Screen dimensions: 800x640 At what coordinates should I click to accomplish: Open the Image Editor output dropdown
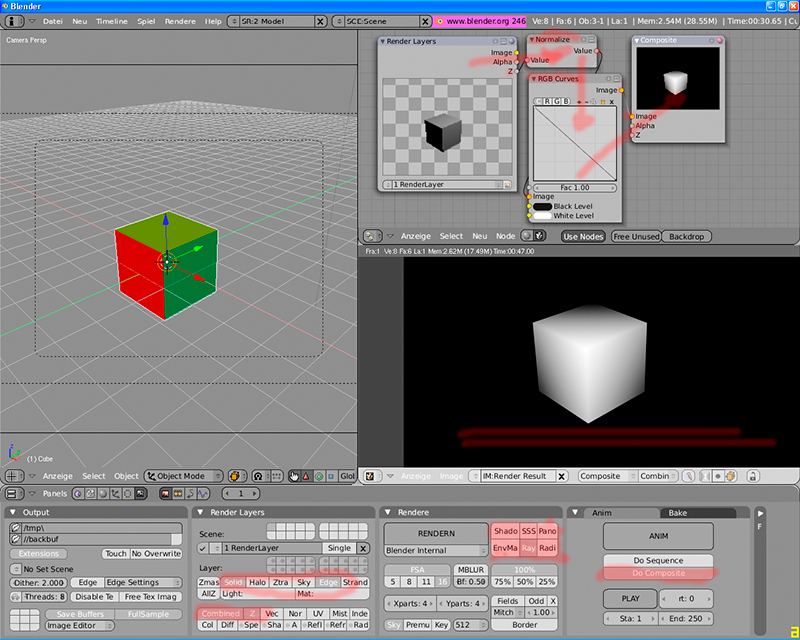80,625
